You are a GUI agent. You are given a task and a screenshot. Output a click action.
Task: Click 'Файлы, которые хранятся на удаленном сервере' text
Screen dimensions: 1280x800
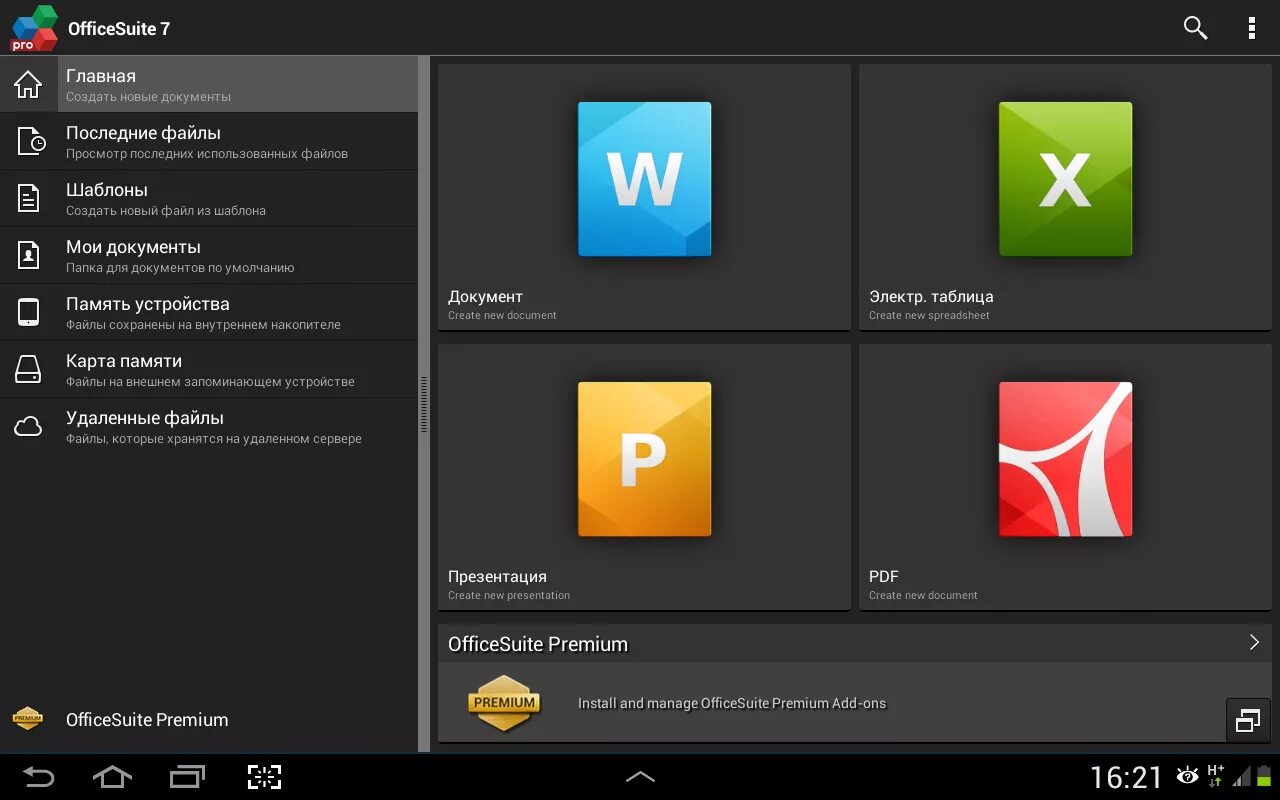pos(214,439)
